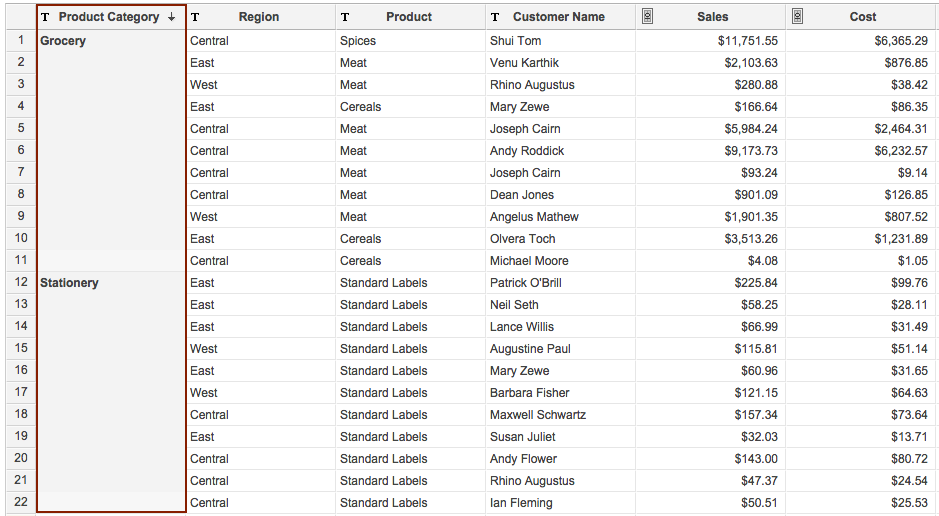
Task: Click the currency type icon in Sales header
Action: (x=647, y=16)
